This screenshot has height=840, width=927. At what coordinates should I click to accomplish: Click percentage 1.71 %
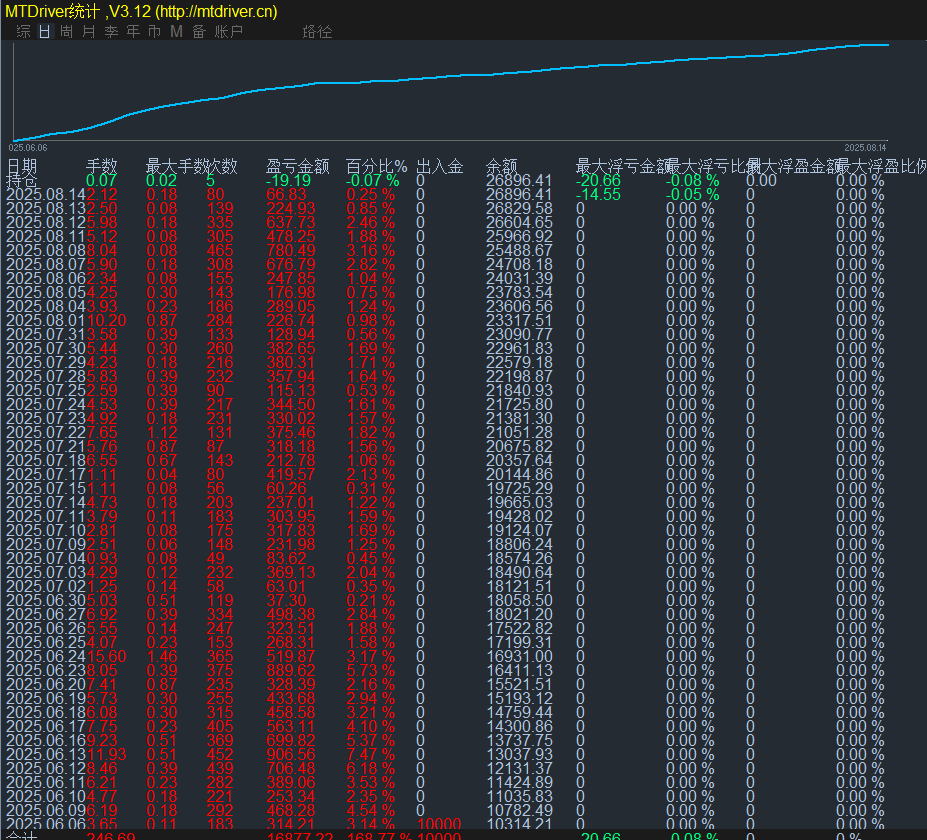[x=371, y=362]
